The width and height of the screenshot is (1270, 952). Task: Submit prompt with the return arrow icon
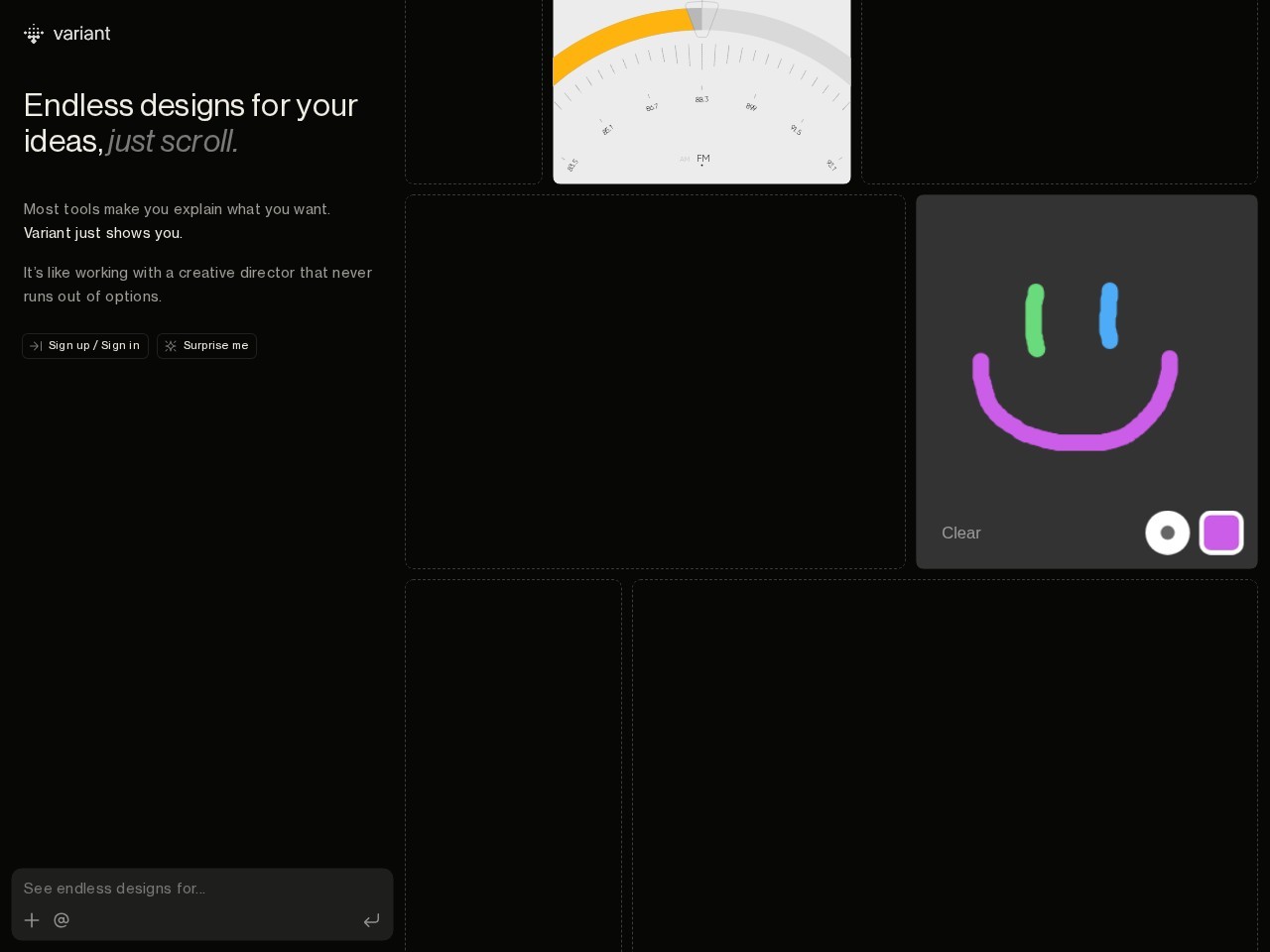click(x=371, y=920)
